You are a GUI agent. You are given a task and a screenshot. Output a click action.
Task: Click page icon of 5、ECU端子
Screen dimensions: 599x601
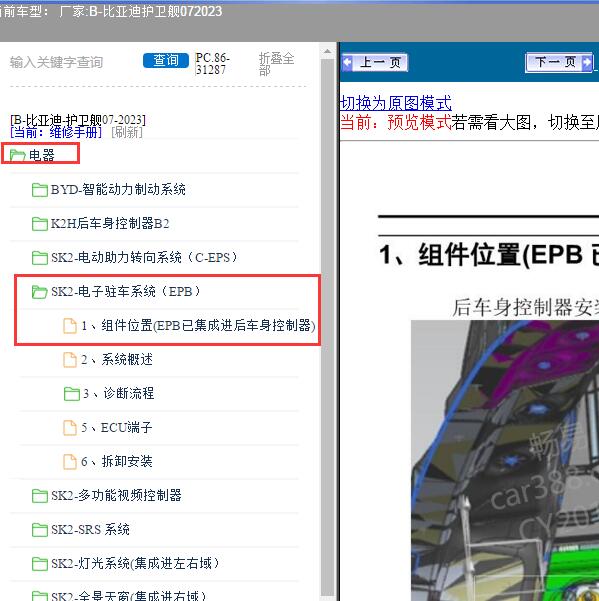[x=70, y=427]
